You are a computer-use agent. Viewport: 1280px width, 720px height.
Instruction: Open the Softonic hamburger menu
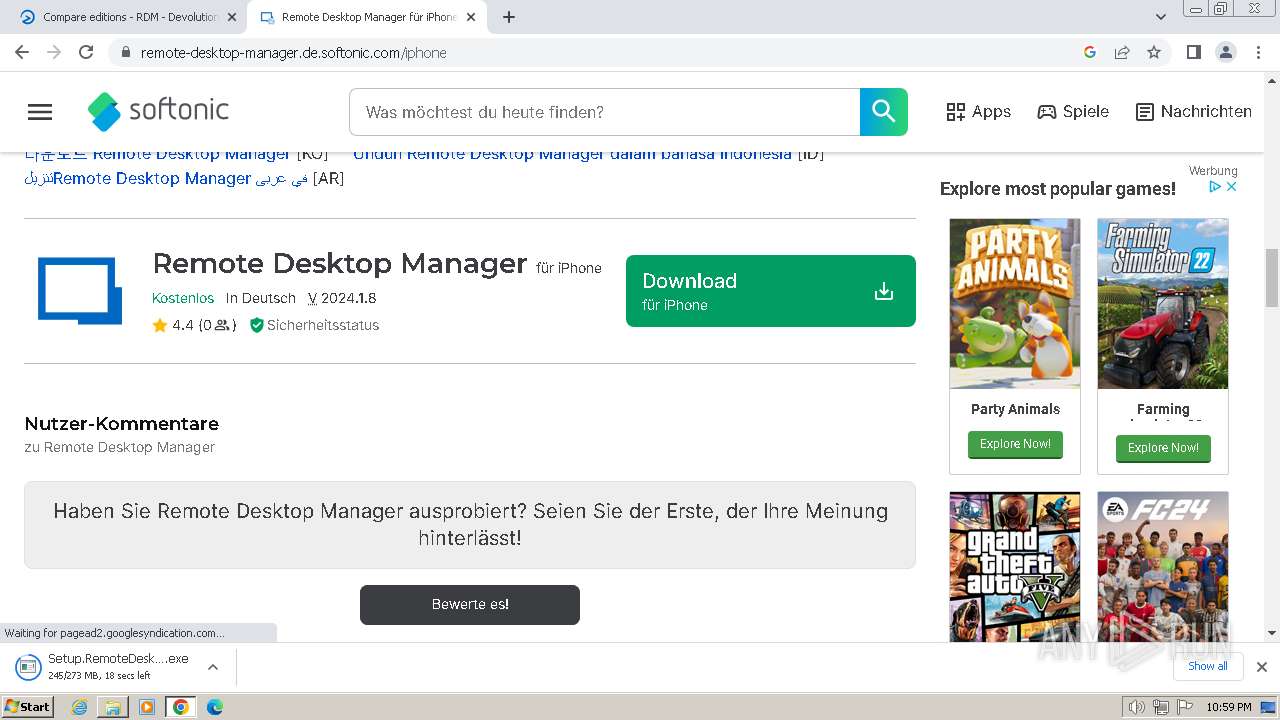click(40, 112)
